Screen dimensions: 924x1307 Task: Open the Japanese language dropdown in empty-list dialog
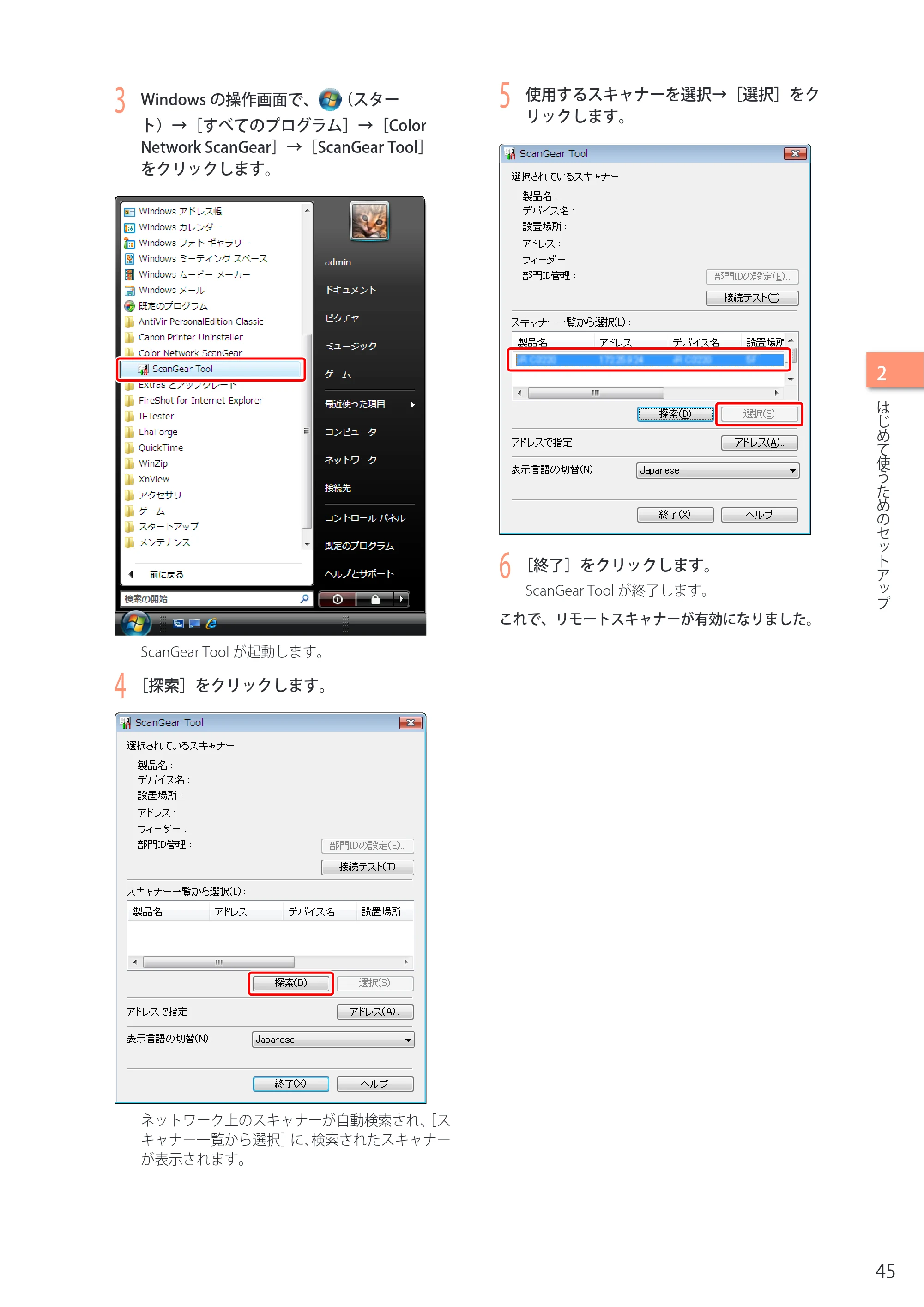[333, 1040]
